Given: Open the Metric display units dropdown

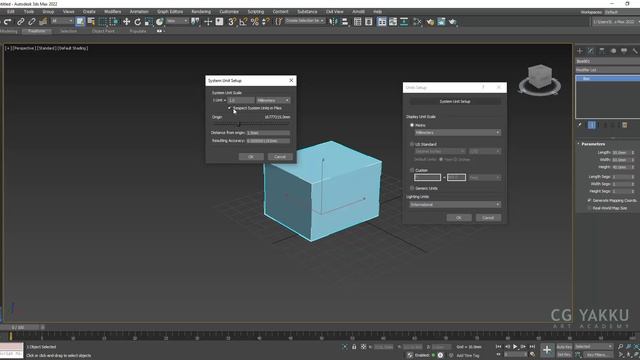Looking at the screenshot, I should tap(458, 133).
